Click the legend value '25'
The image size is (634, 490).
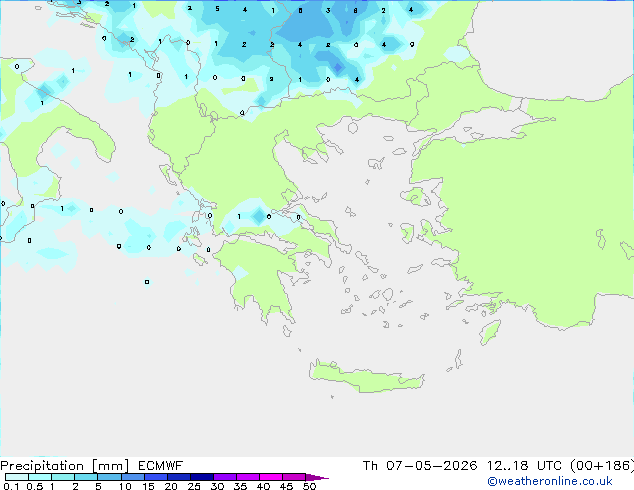[x=194, y=486]
